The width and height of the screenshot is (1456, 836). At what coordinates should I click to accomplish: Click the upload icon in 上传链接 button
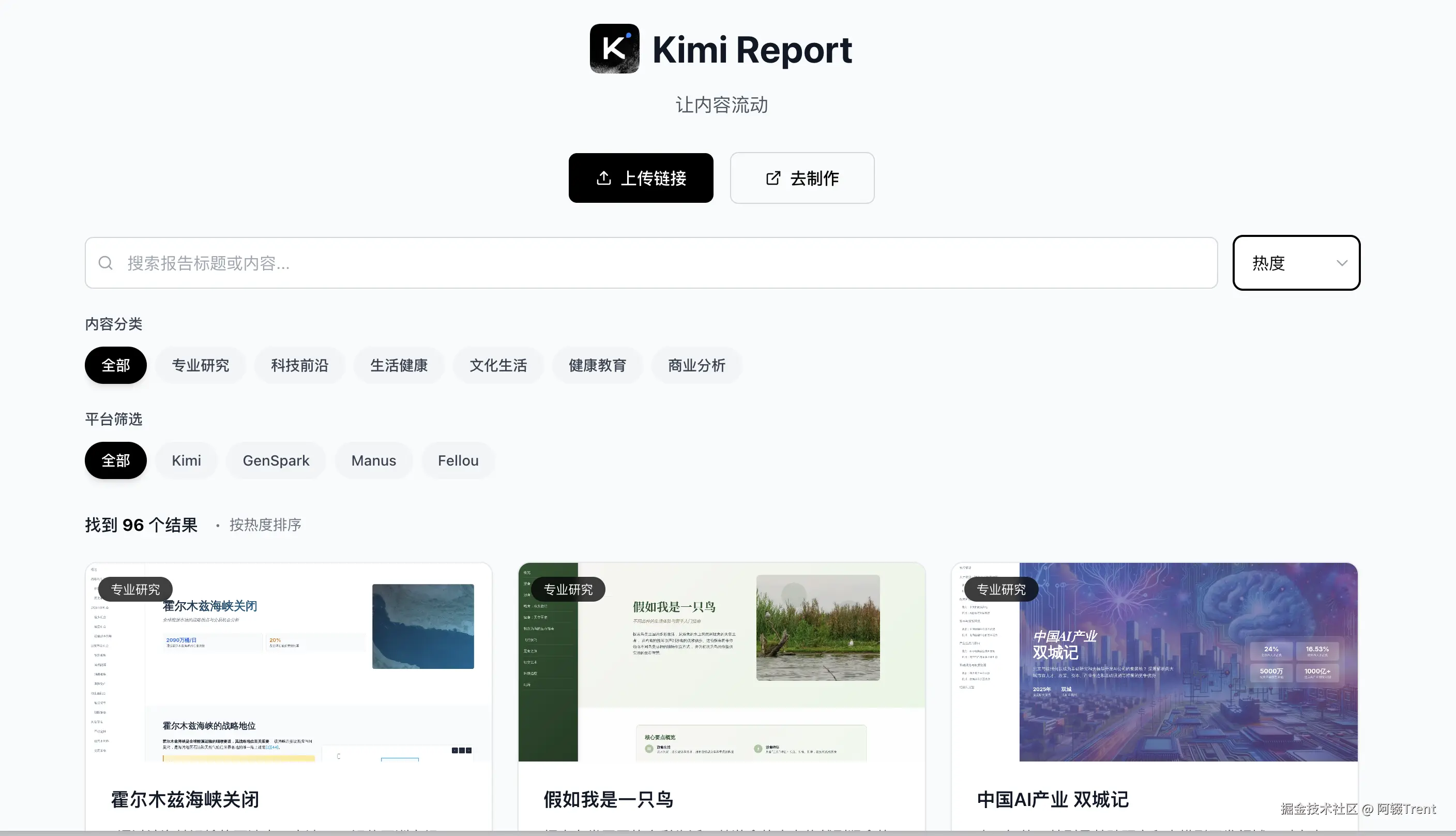[x=603, y=178]
